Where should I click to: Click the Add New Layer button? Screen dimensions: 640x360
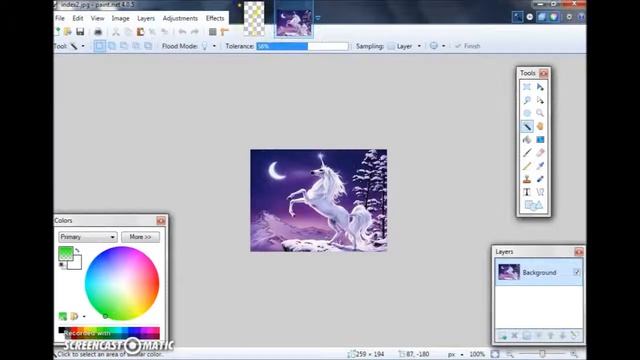pos(502,336)
